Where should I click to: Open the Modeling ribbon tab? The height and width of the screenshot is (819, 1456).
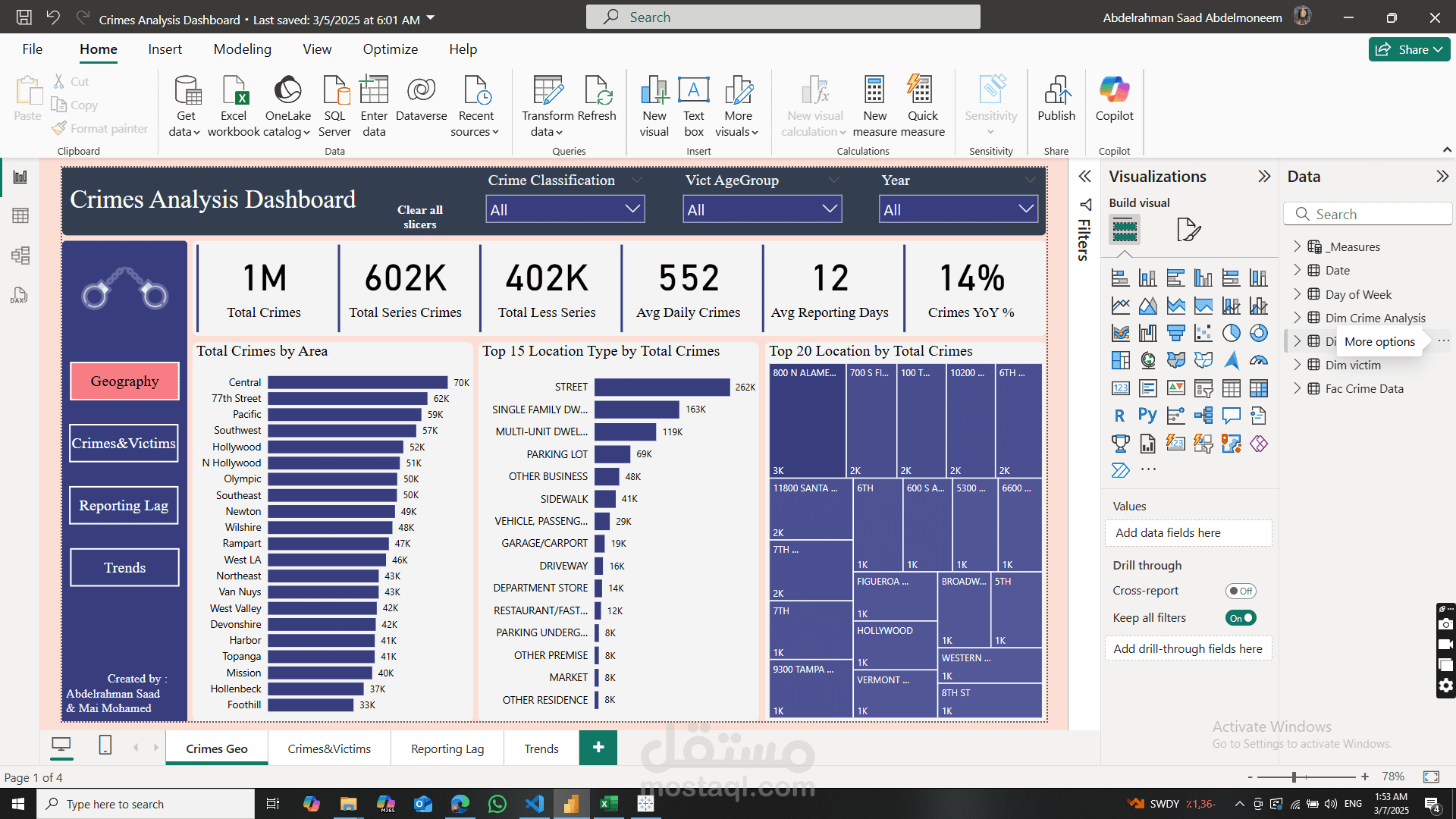tap(243, 49)
